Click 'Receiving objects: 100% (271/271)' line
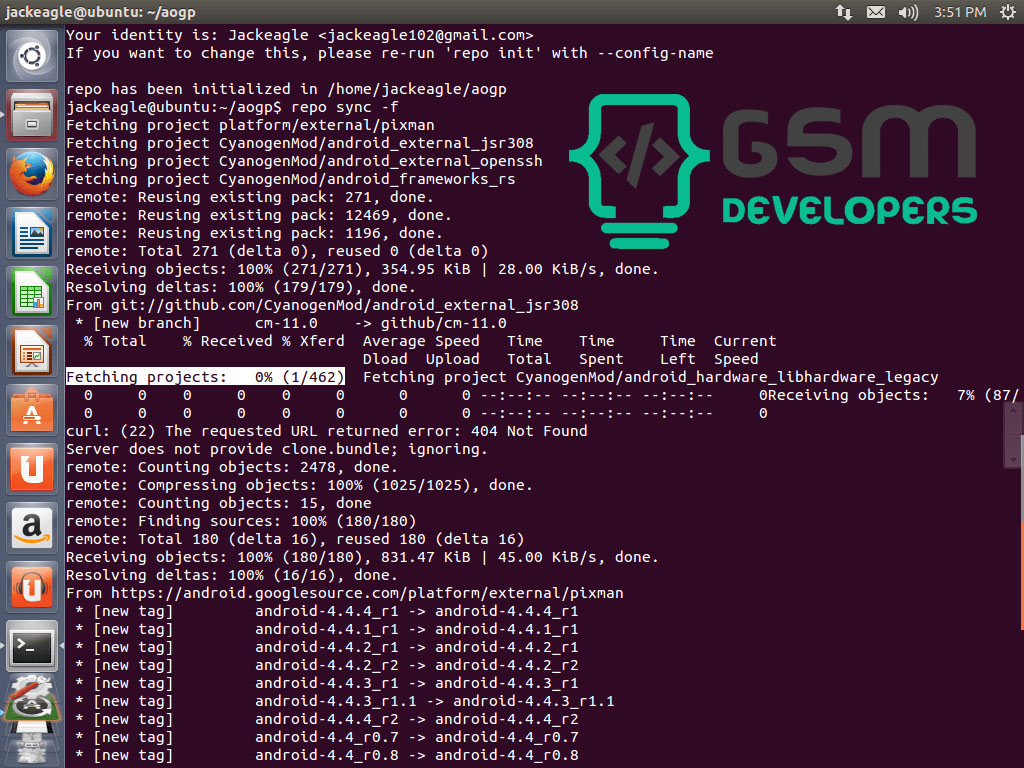 point(362,269)
